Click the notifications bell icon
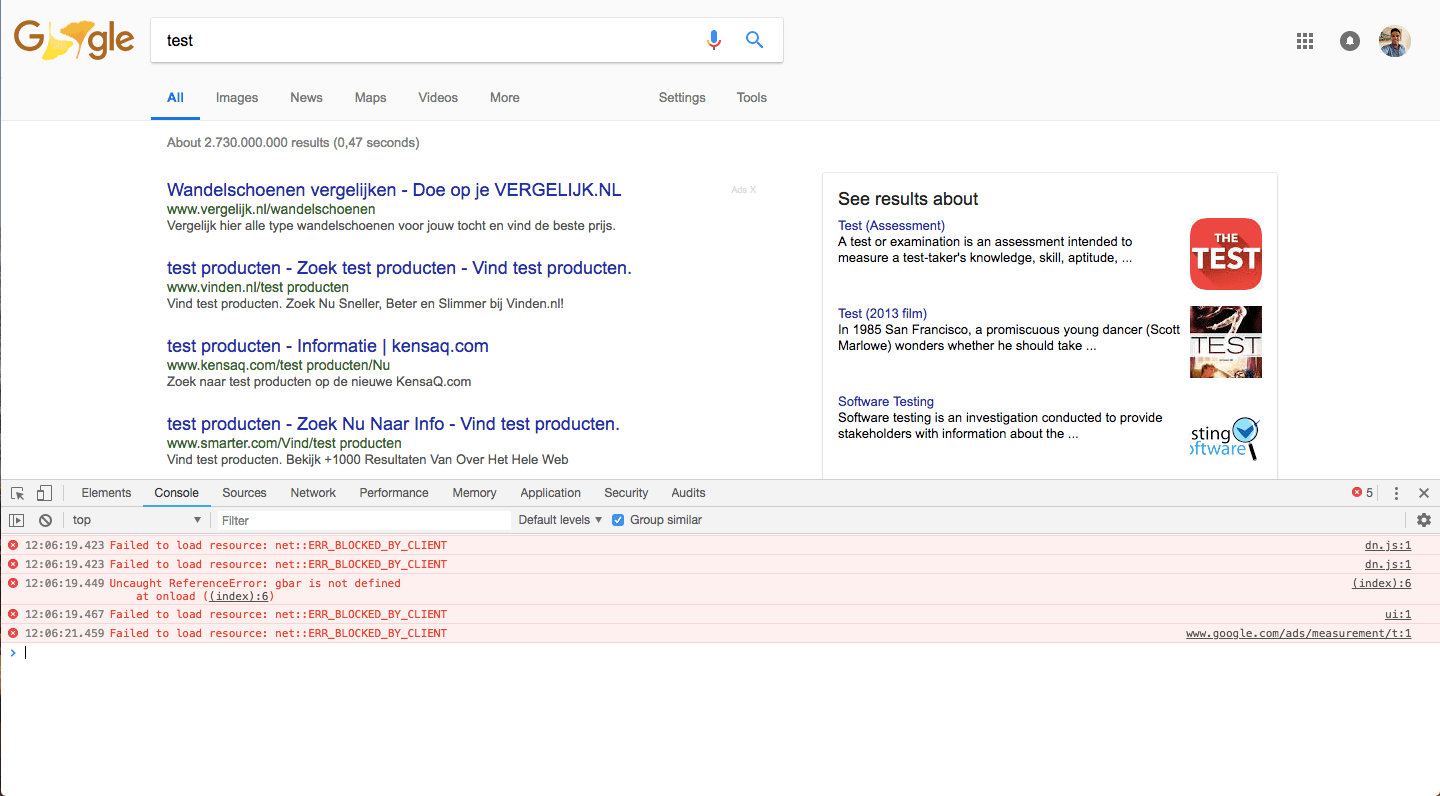The height and width of the screenshot is (796, 1440). (x=1349, y=40)
